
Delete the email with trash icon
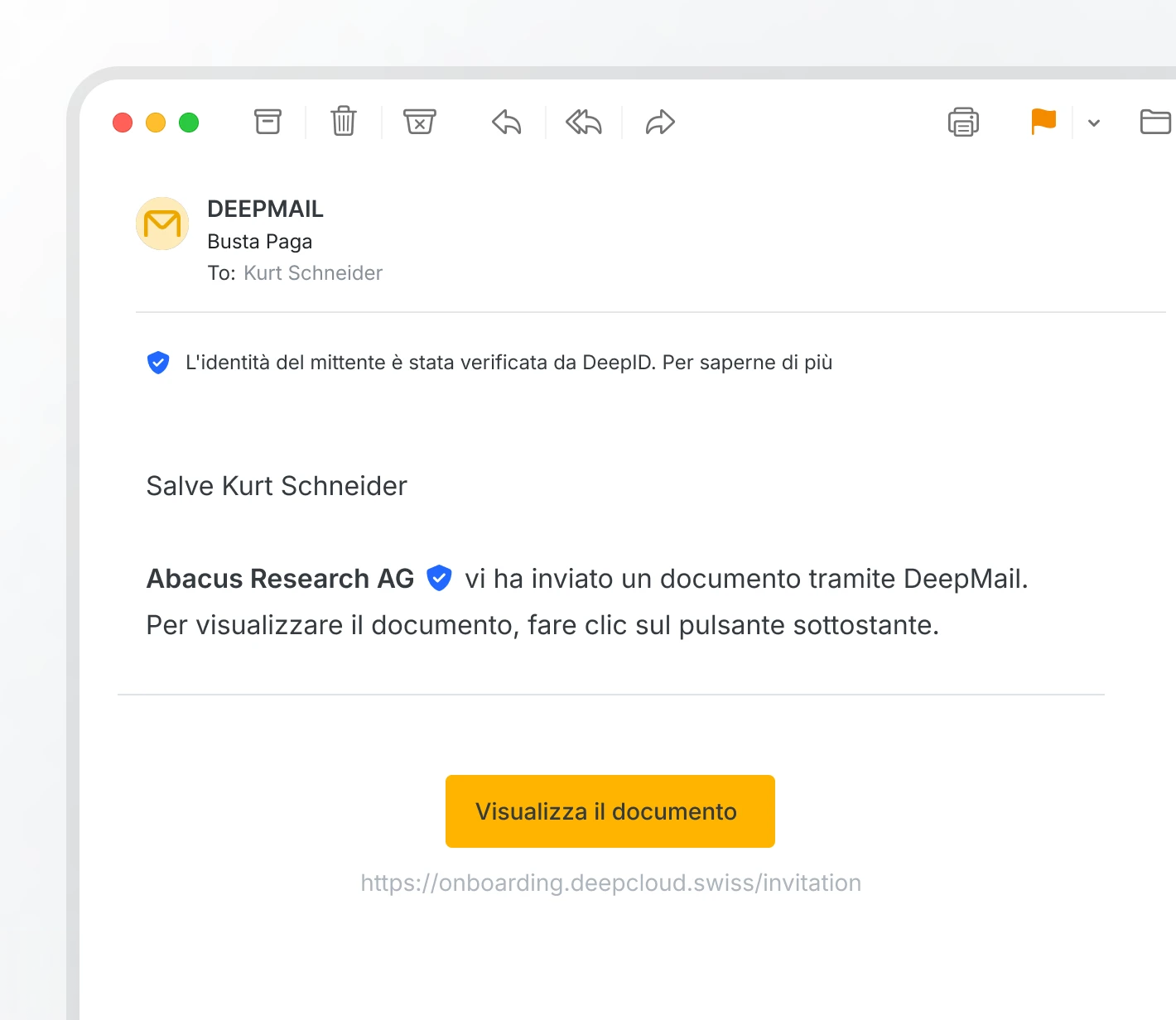(x=344, y=122)
